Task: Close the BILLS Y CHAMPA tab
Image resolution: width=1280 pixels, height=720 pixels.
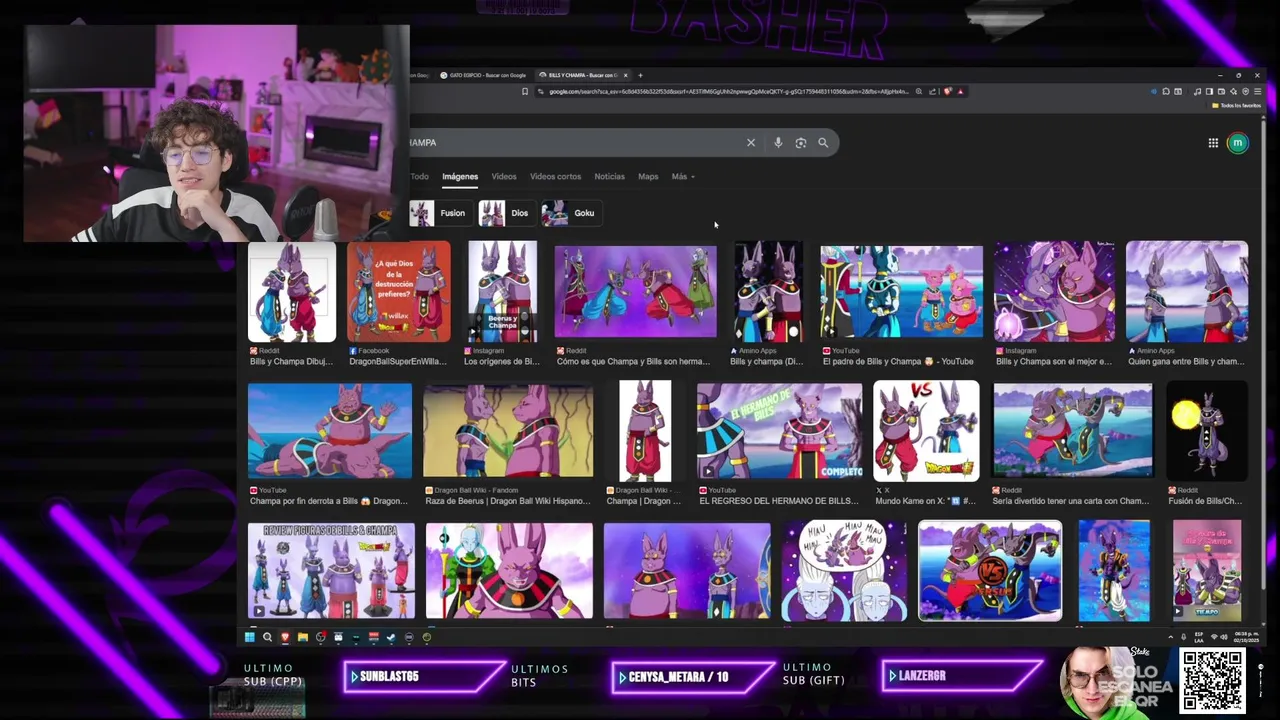Action: 627,75
